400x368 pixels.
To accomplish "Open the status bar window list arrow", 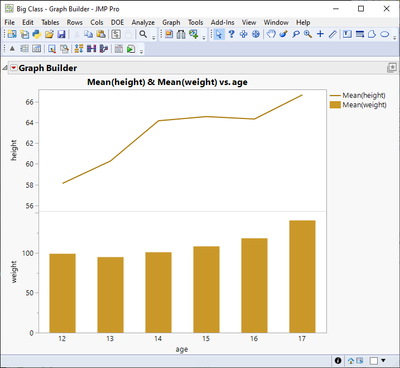I will pos(383,360).
